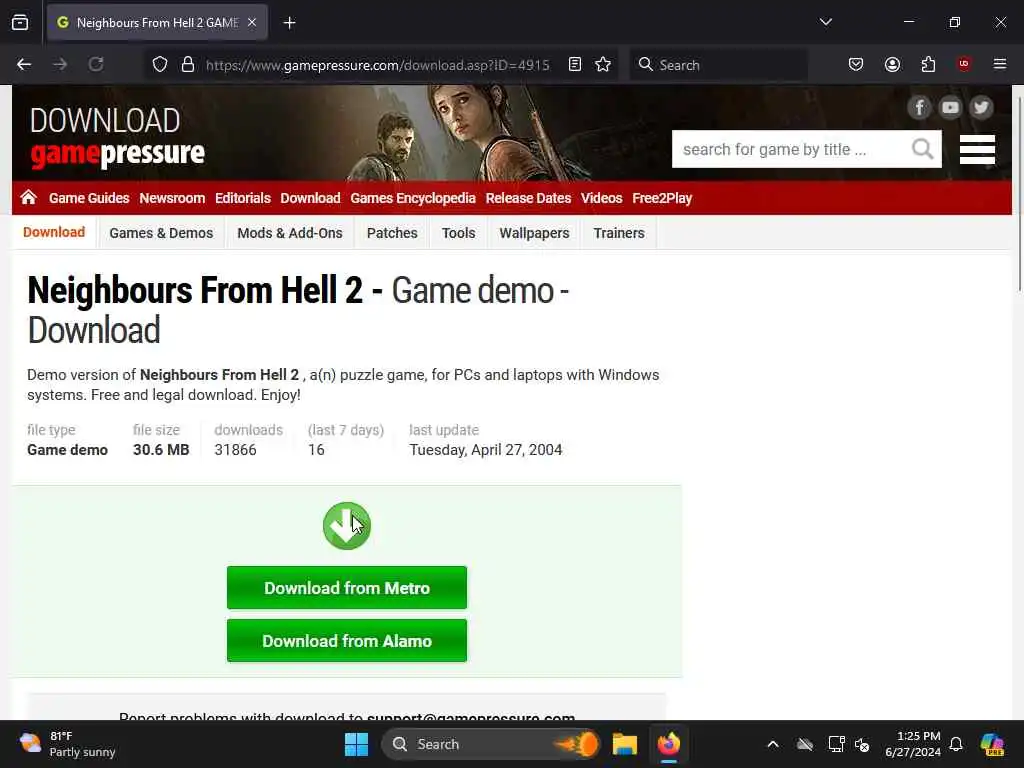Open Gamepressure Twitter icon
Screen dimensions: 1024x768
982,107
